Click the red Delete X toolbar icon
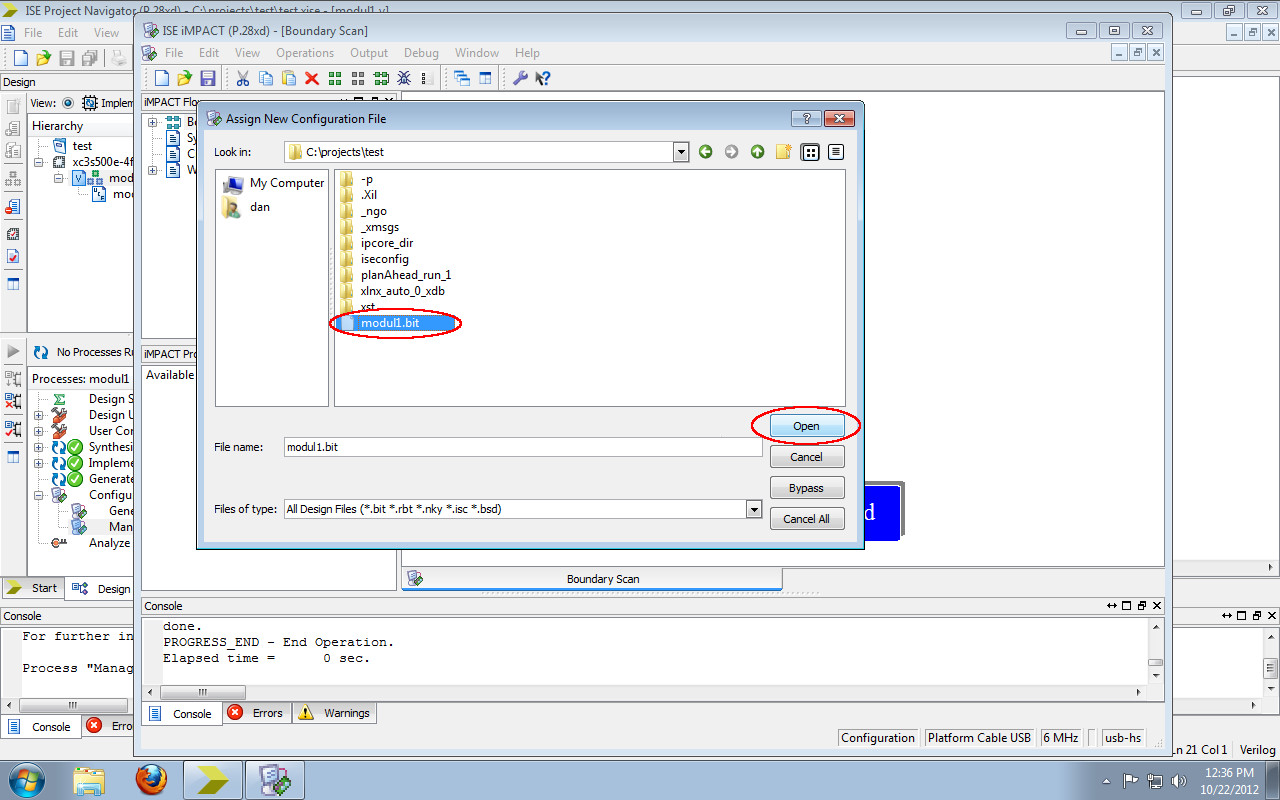The image size is (1280, 800). pyautogui.click(x=310, y=78)
